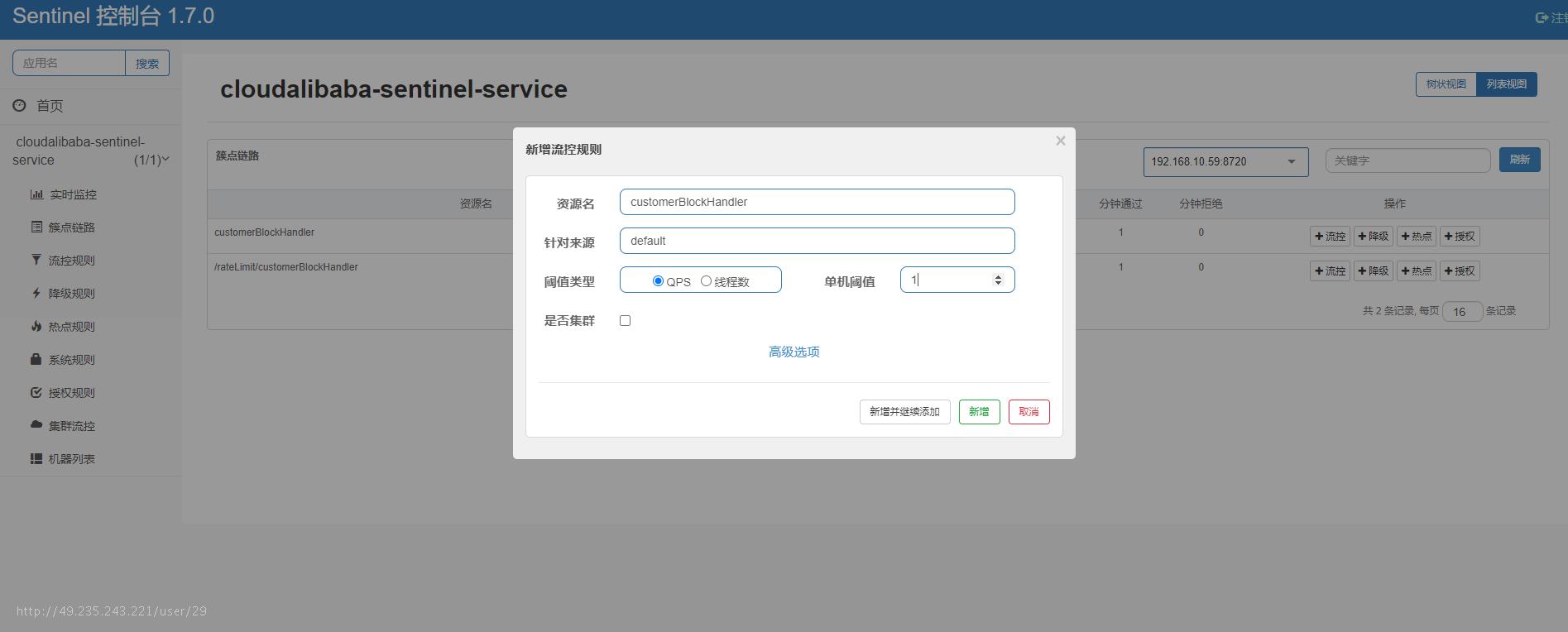The height and width of the screenshot is (632, 1568).
Task: Click the 应用名 app name search field
Action: (x=69, y=63)
